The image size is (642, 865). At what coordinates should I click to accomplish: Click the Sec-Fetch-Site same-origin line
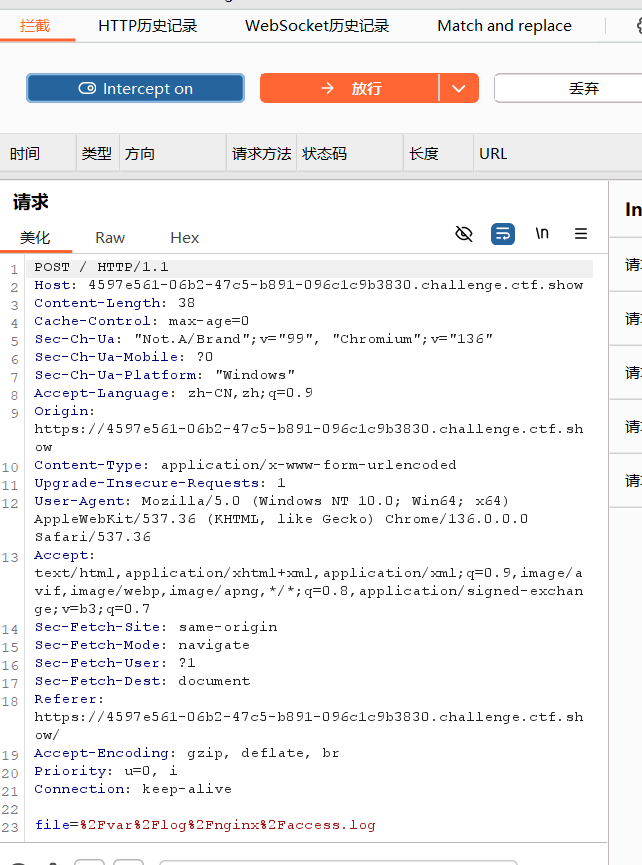coord(156,627)
